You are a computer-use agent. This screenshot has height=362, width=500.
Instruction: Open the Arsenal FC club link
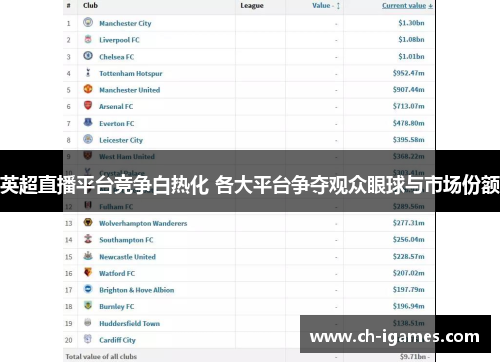click(116, 107)
